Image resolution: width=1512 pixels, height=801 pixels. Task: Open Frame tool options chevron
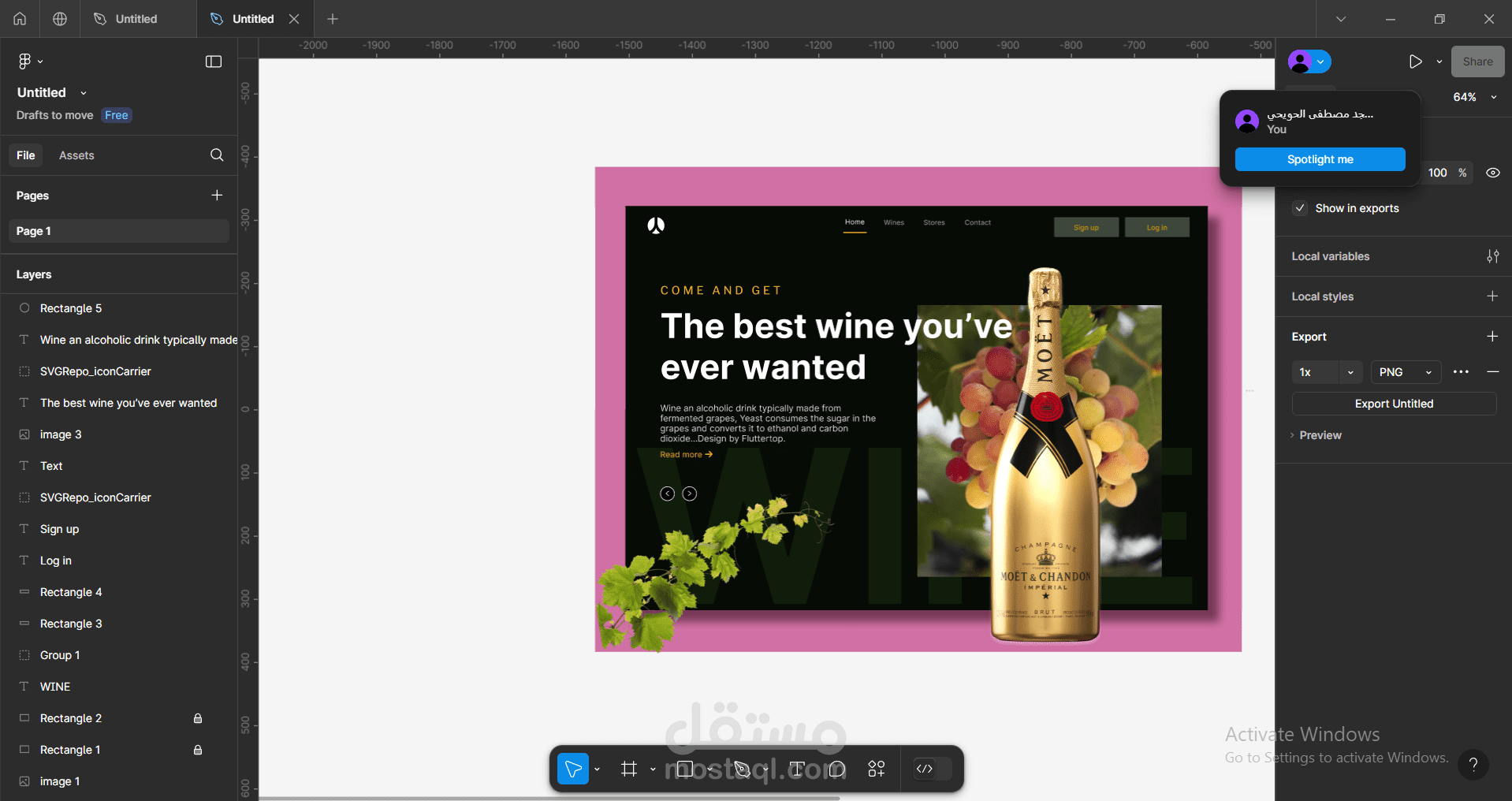(653, 769)
